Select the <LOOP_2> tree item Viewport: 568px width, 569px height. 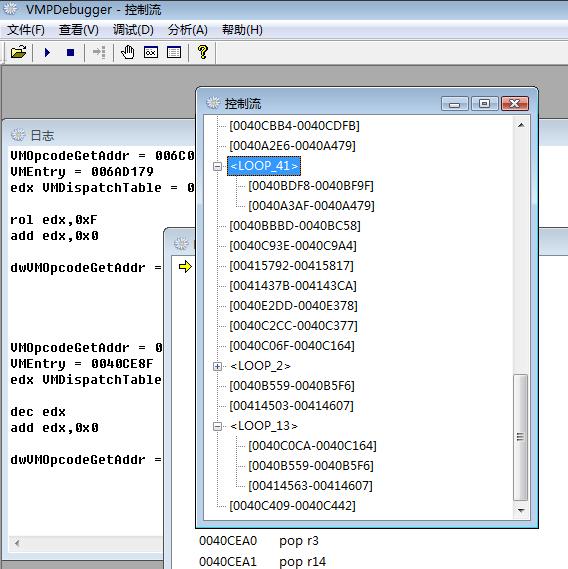pos(260,366)
